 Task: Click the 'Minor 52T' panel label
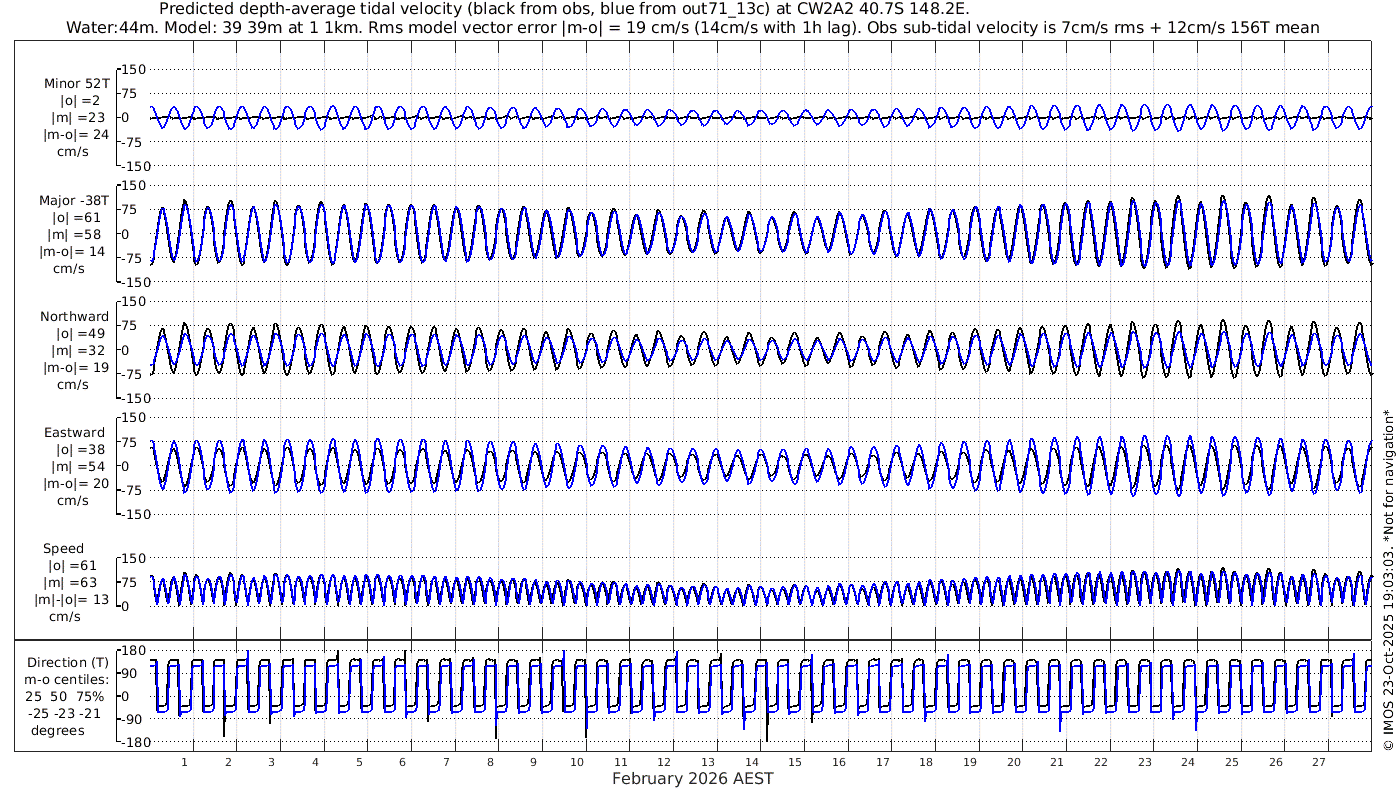[x=77, y=84]
